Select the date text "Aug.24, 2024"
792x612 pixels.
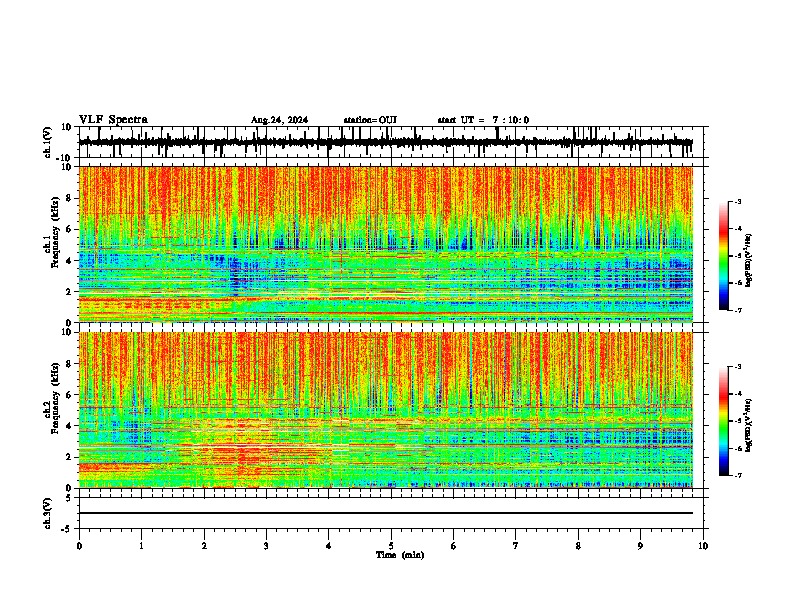(279, 120)
